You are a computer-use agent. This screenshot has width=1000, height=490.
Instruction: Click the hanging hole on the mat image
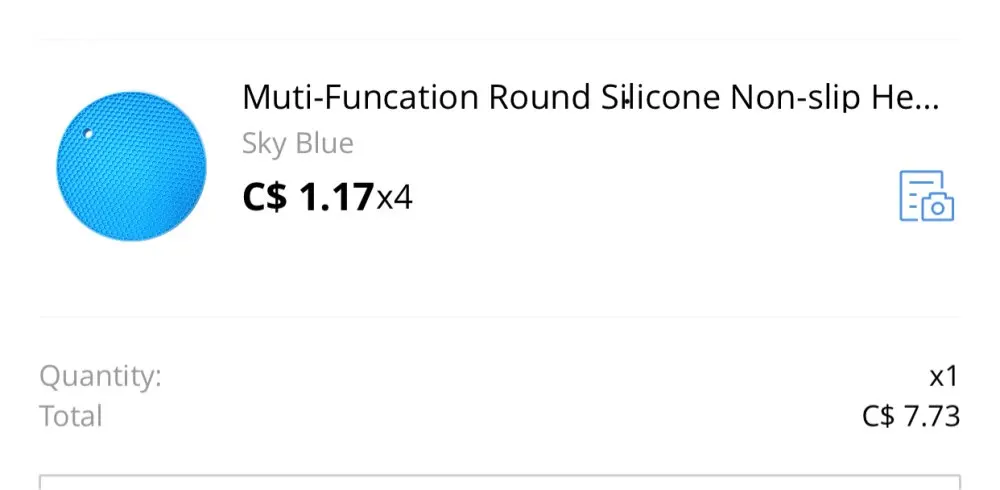(x=88, y=133)
